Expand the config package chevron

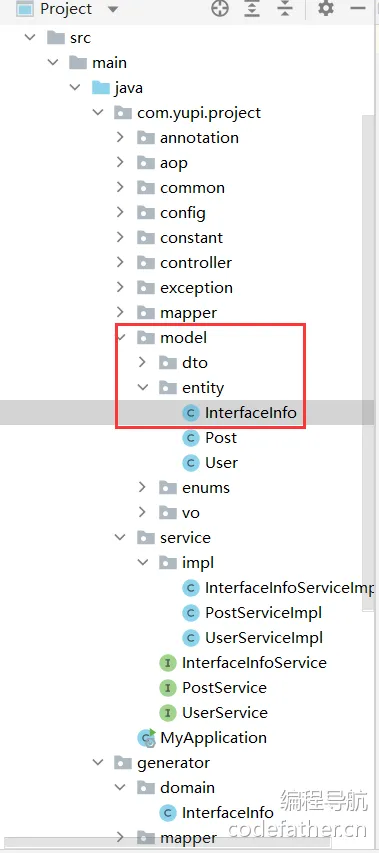120,213
